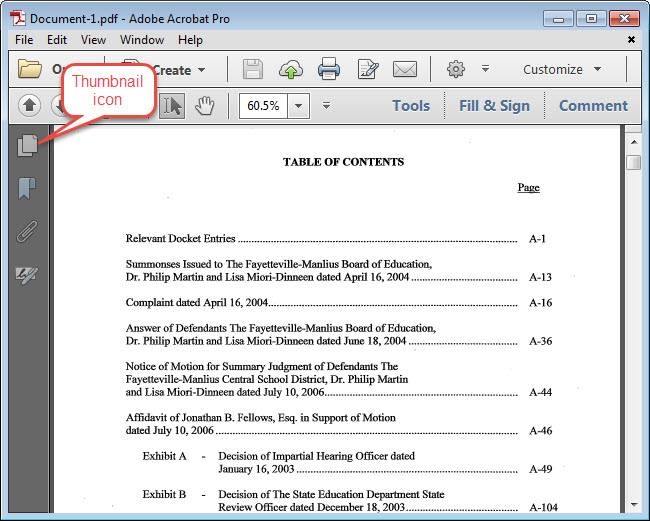Click the cloud upload icon
This screenshot has height=521, width=650.
click(x=291, y=69)
